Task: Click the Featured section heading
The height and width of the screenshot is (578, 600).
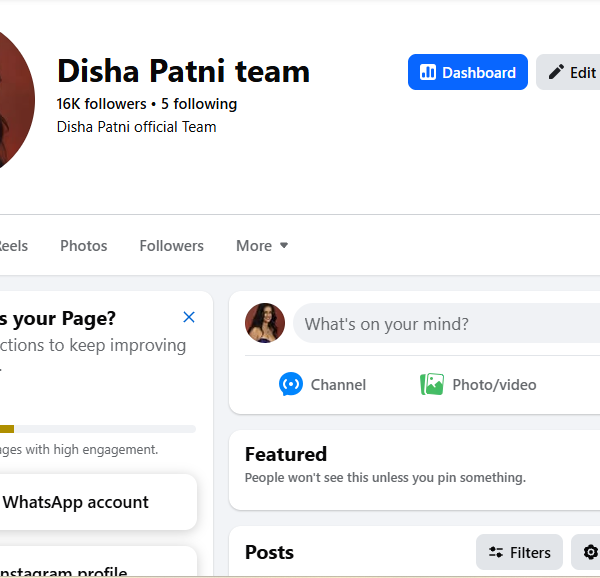Action: click(x=286, y=454)
